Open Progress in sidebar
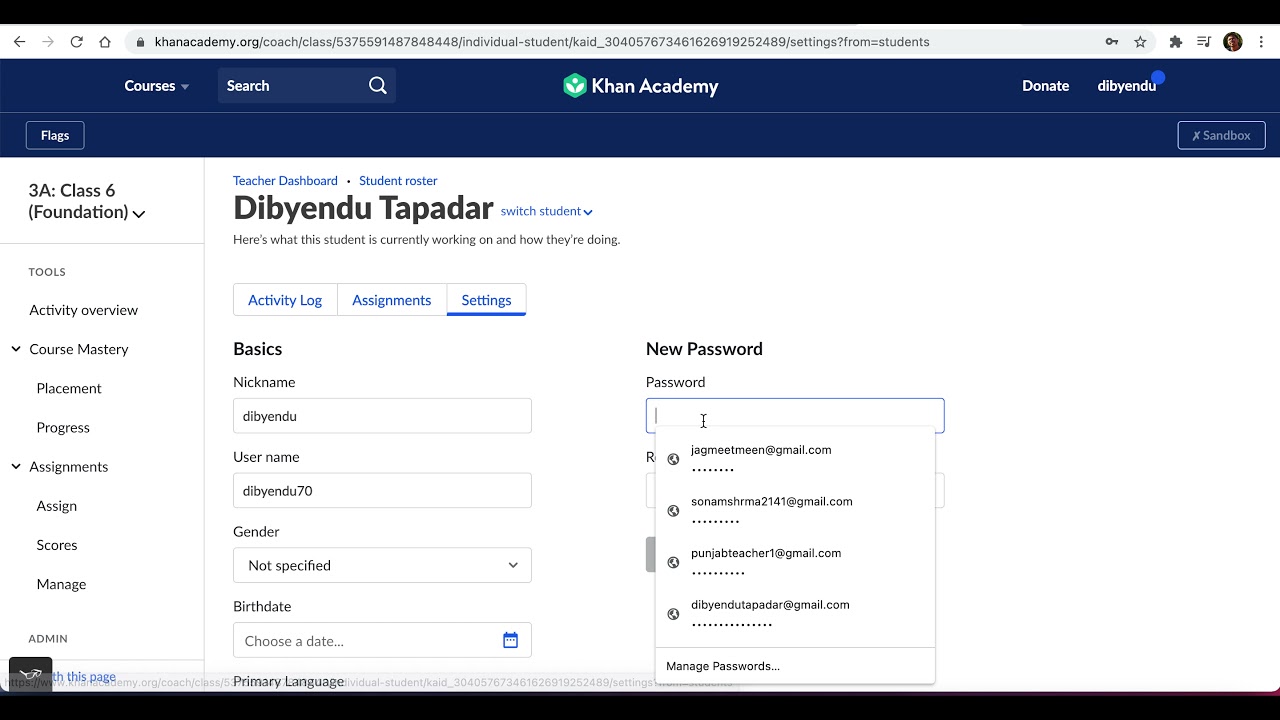 (63, 427)
